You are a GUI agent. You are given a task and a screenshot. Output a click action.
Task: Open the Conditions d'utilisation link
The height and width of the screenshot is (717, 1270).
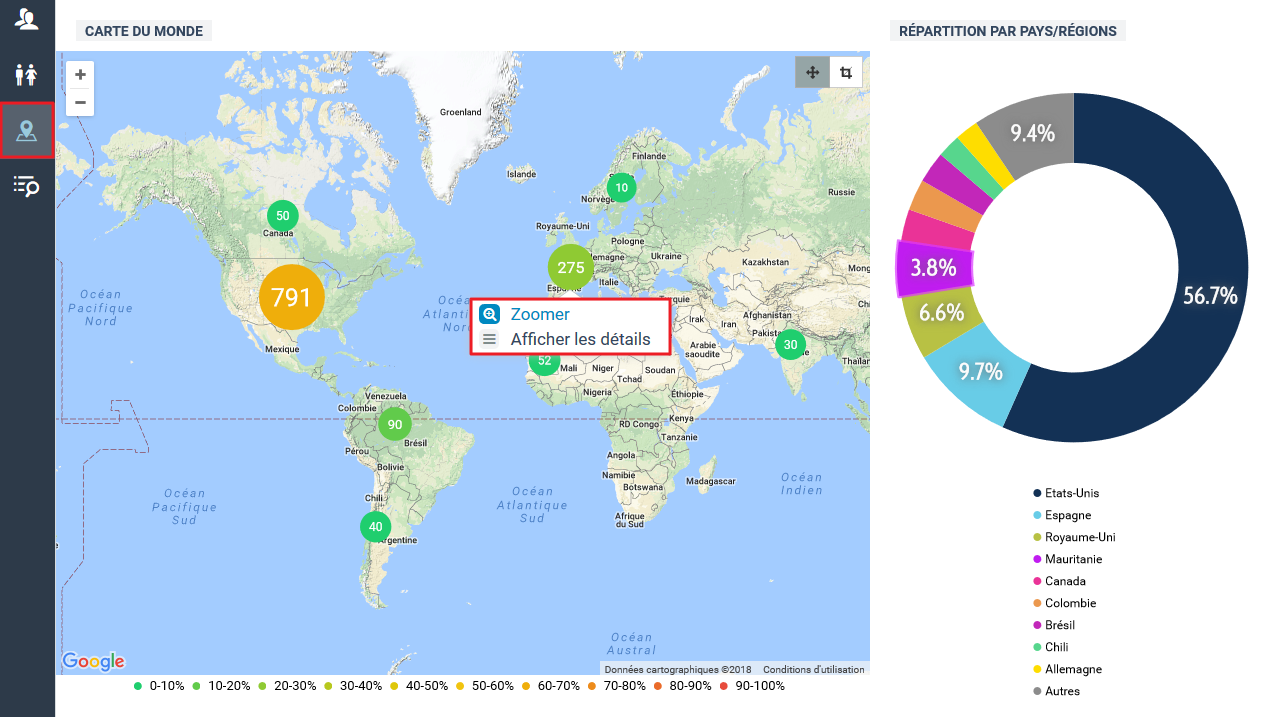(x=815, y=670)
